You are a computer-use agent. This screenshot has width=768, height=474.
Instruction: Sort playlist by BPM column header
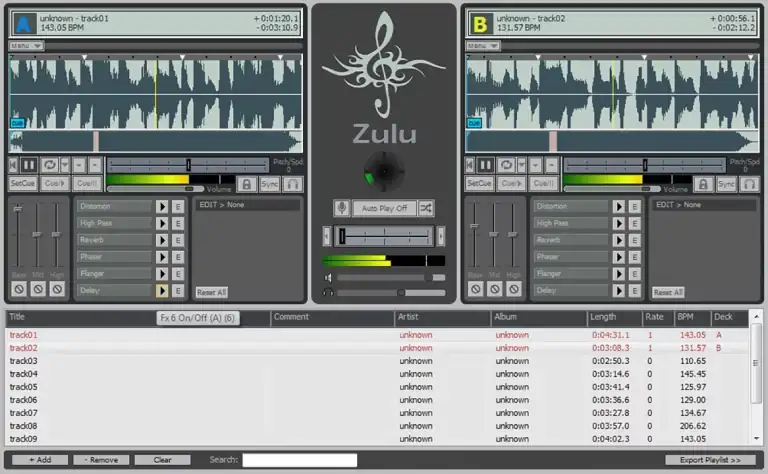coord(692,317)
